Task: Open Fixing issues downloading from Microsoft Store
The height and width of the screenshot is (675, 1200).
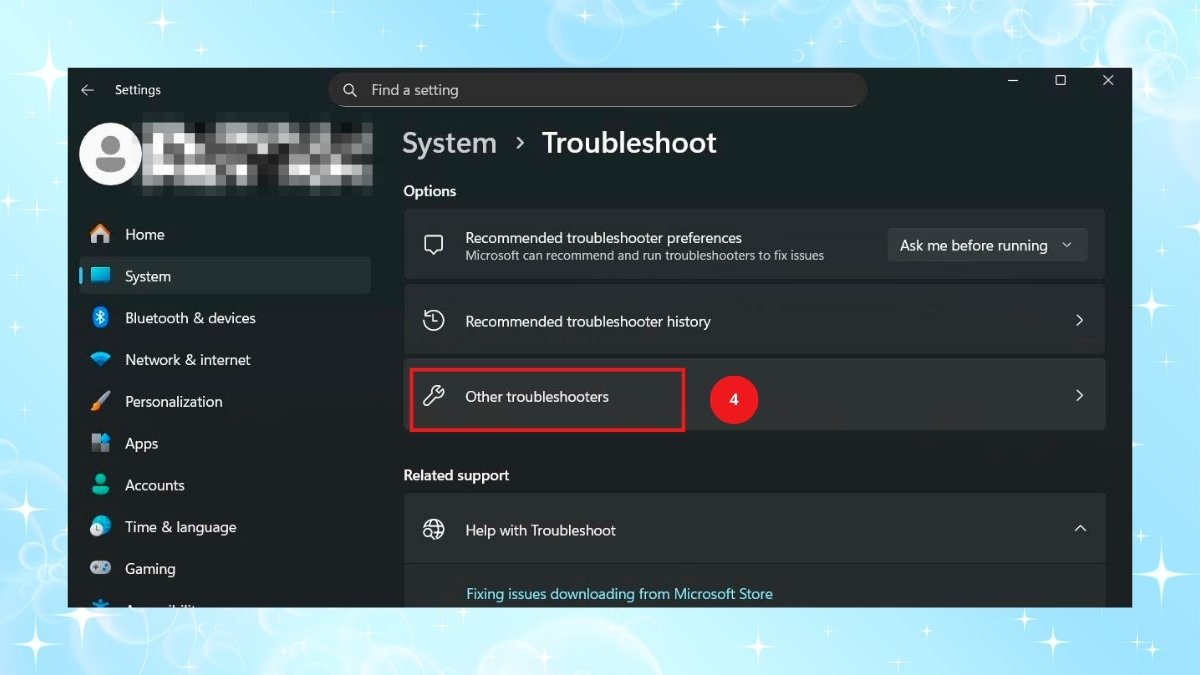Action: [x=619, y=593]
